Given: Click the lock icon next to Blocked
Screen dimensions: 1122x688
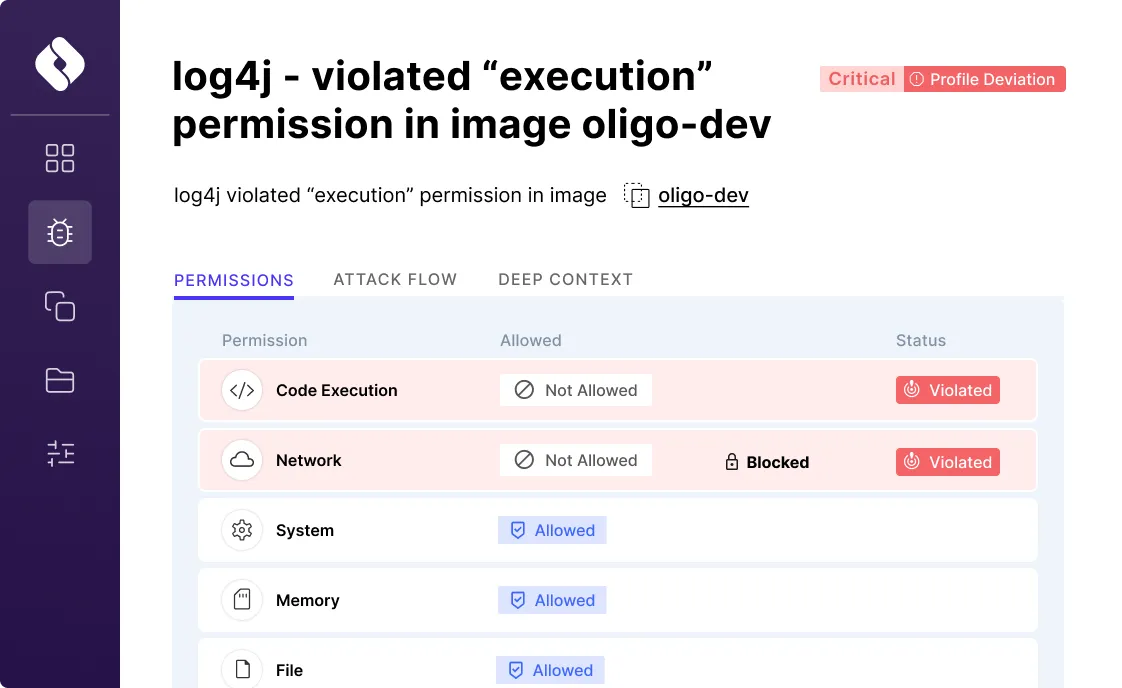Looking at the screenshot, I should point(729,462).
